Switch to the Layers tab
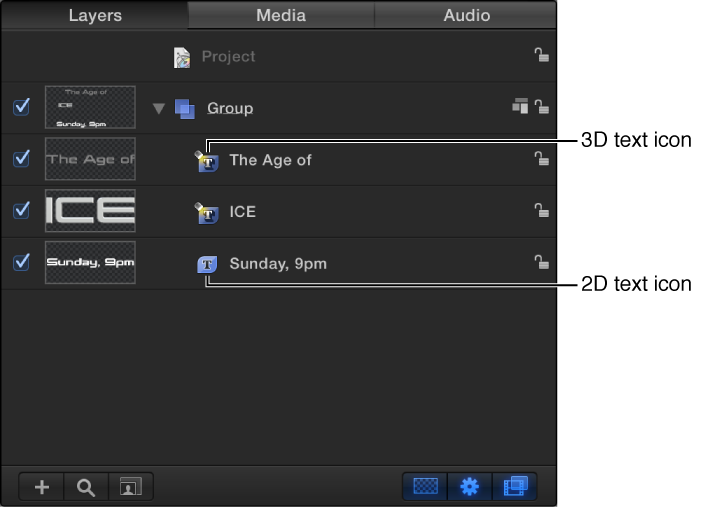Screen dimensions: 708x508 (95, 15)
